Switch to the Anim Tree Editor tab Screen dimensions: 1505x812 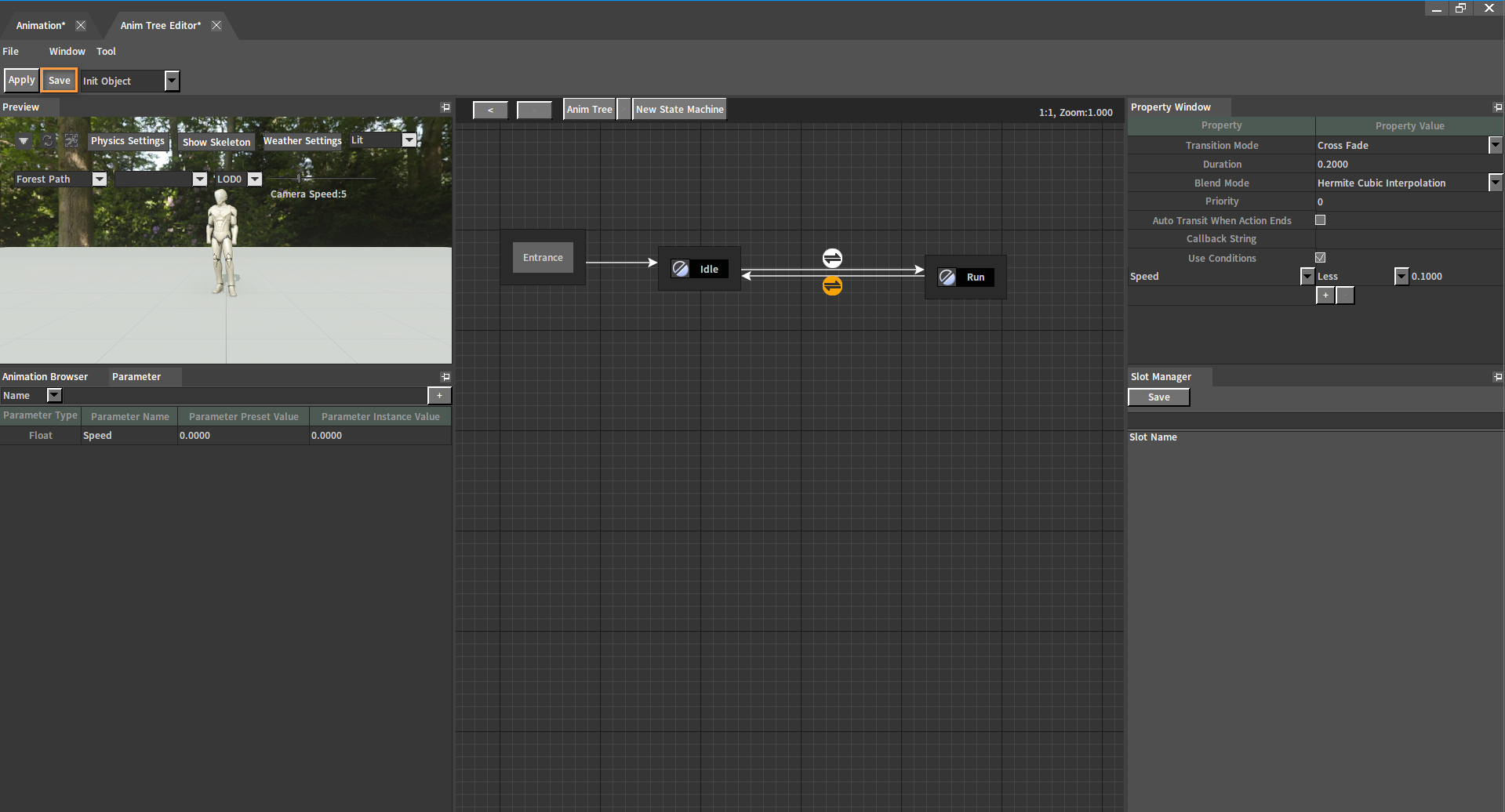161,25
